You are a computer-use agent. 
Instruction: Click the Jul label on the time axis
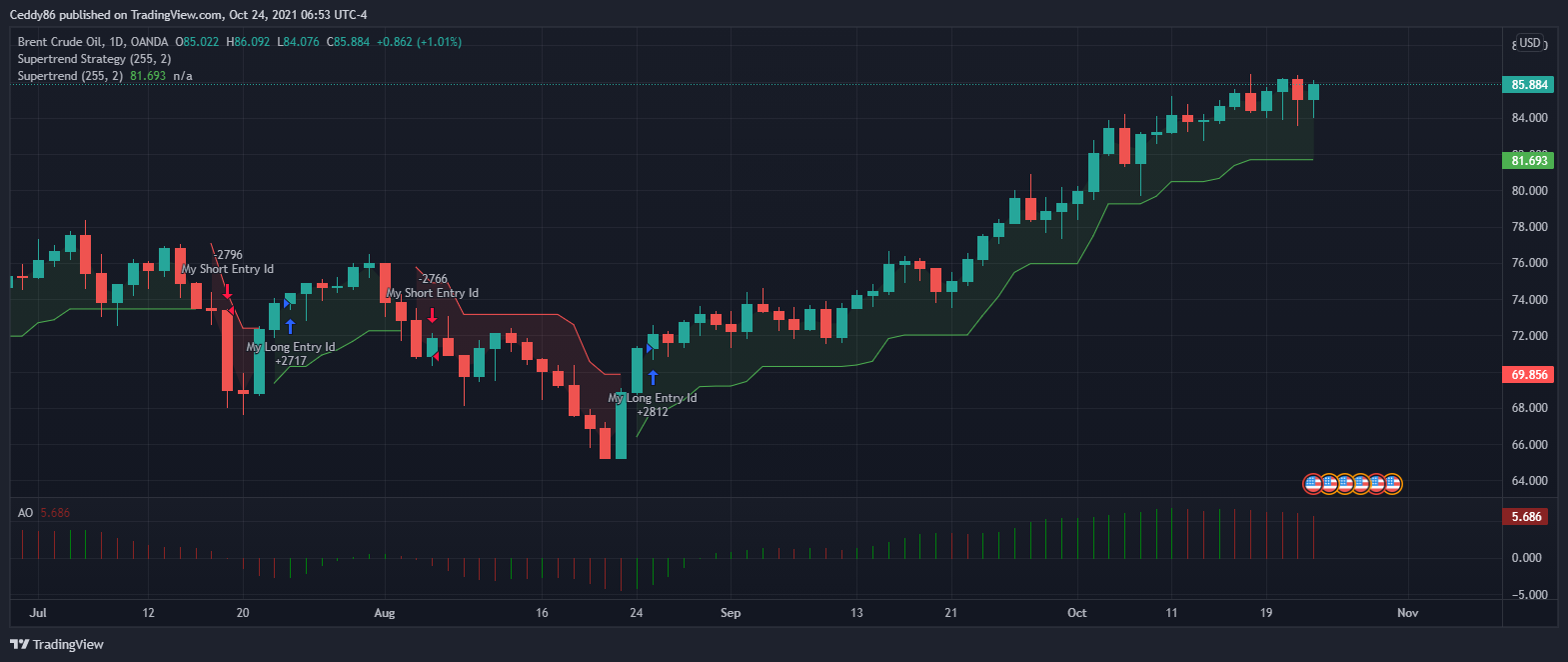tap(38, 613)
